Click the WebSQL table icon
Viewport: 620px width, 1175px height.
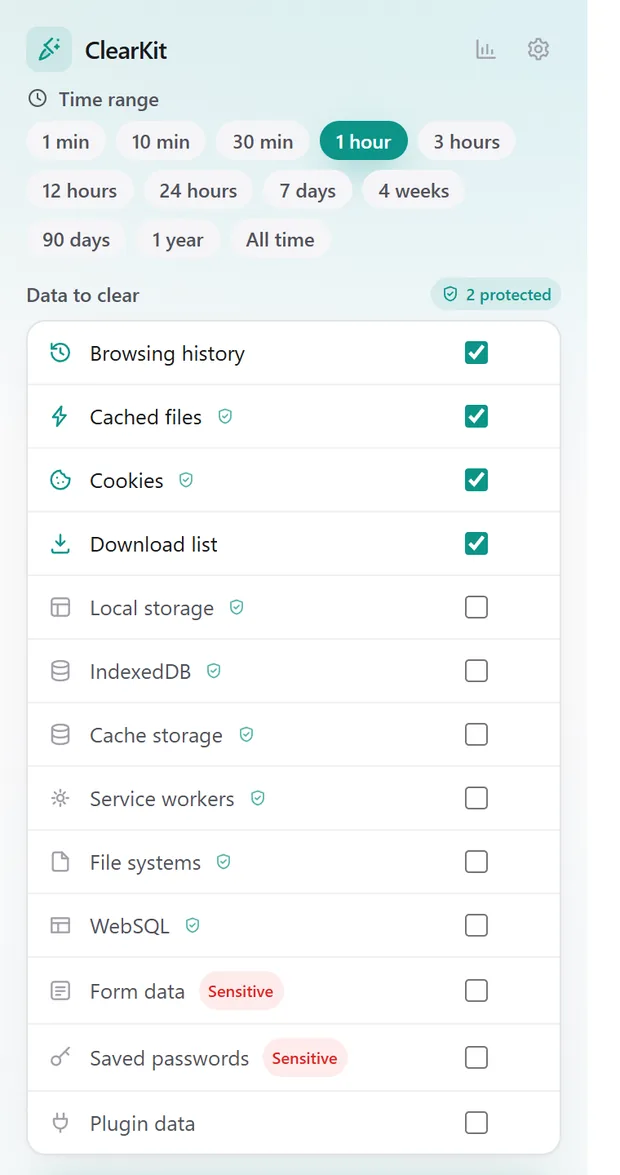pyautogui.click(x=60, y=926)
